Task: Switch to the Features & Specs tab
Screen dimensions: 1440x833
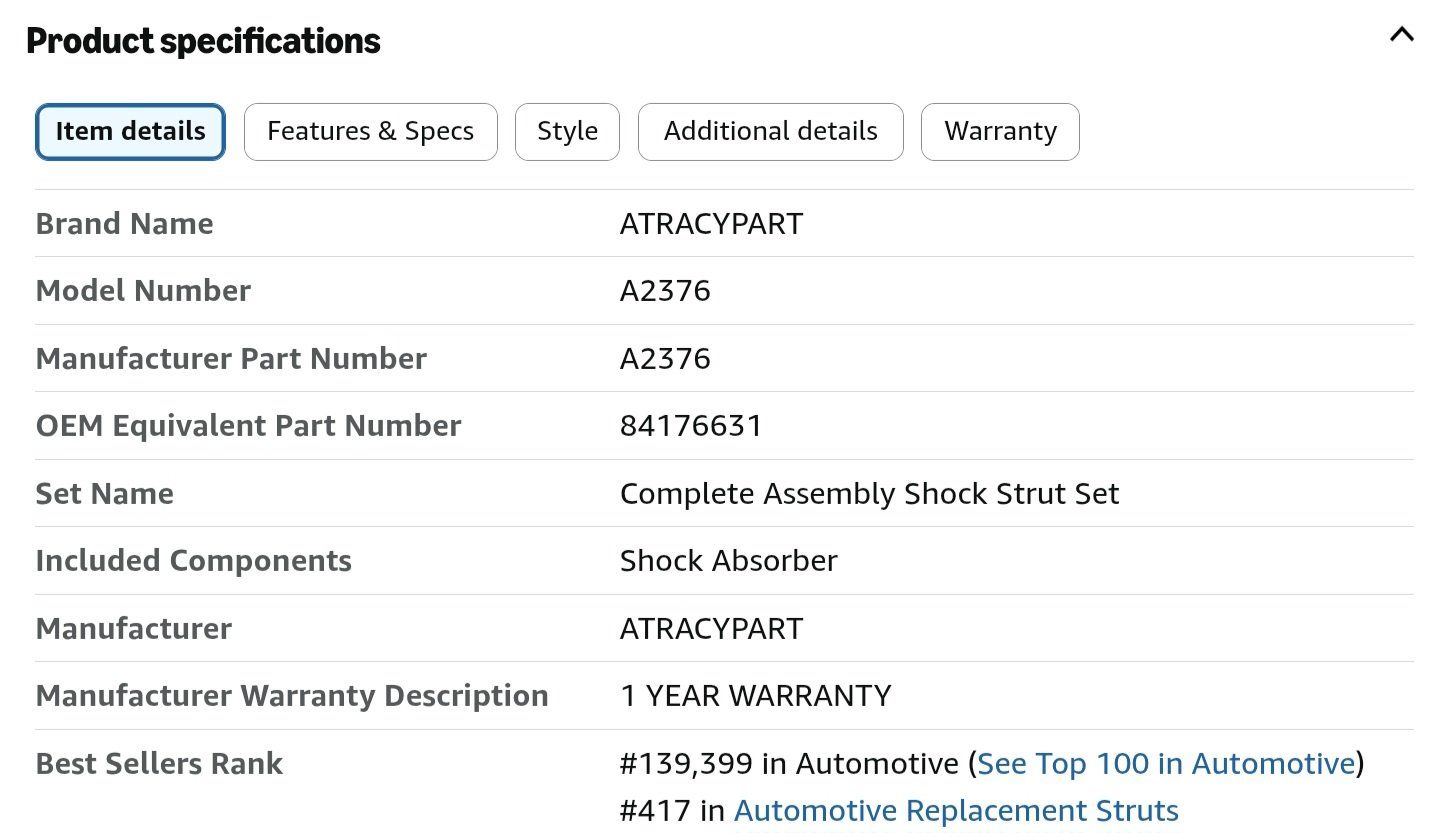Action: [x=371, y=132]
